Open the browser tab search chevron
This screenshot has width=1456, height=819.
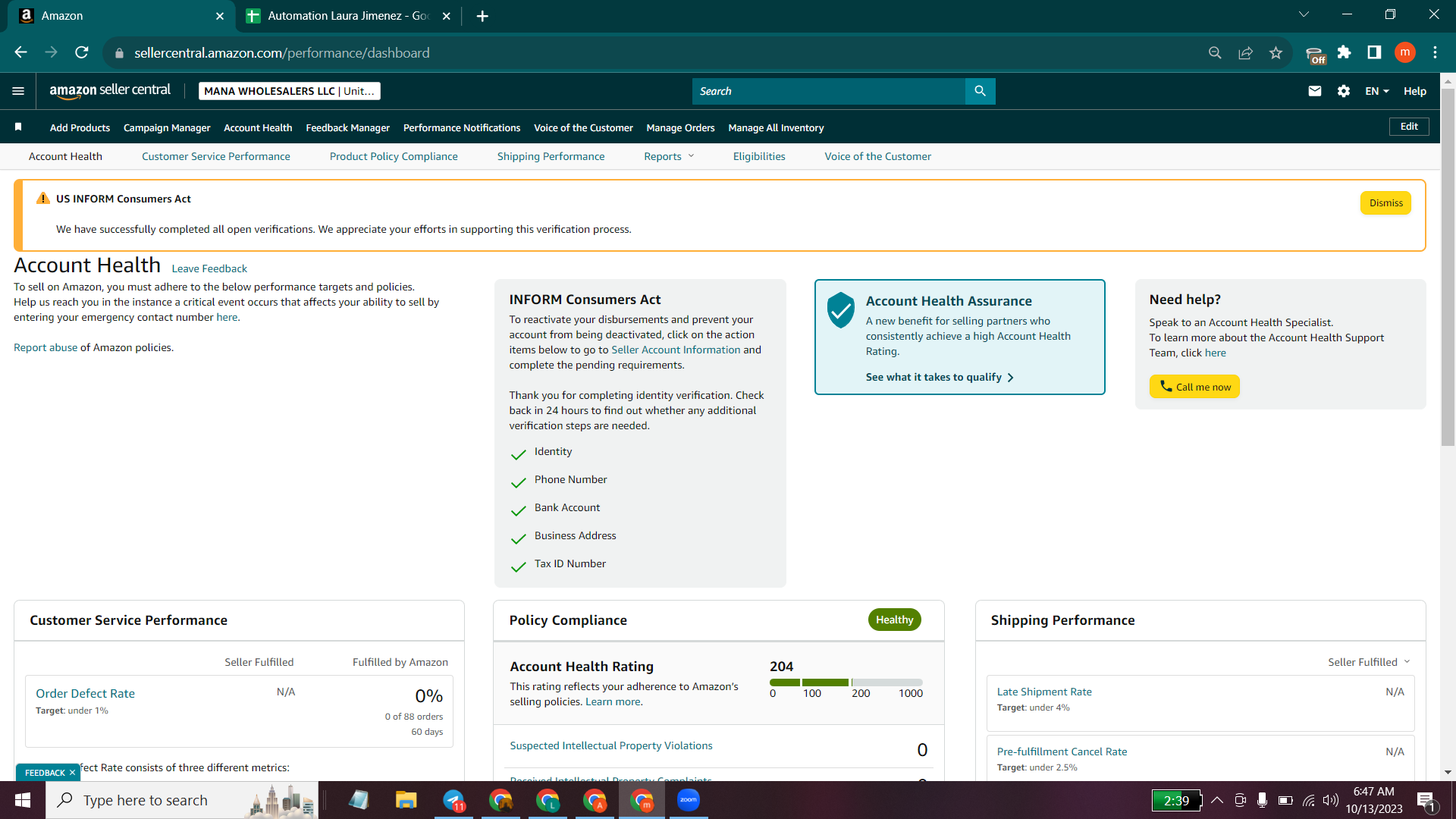pyautogui.click(x=1304, y=14)
